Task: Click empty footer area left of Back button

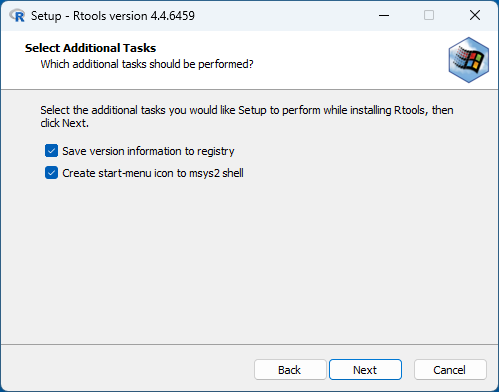Action: click(x=127, y=369)
